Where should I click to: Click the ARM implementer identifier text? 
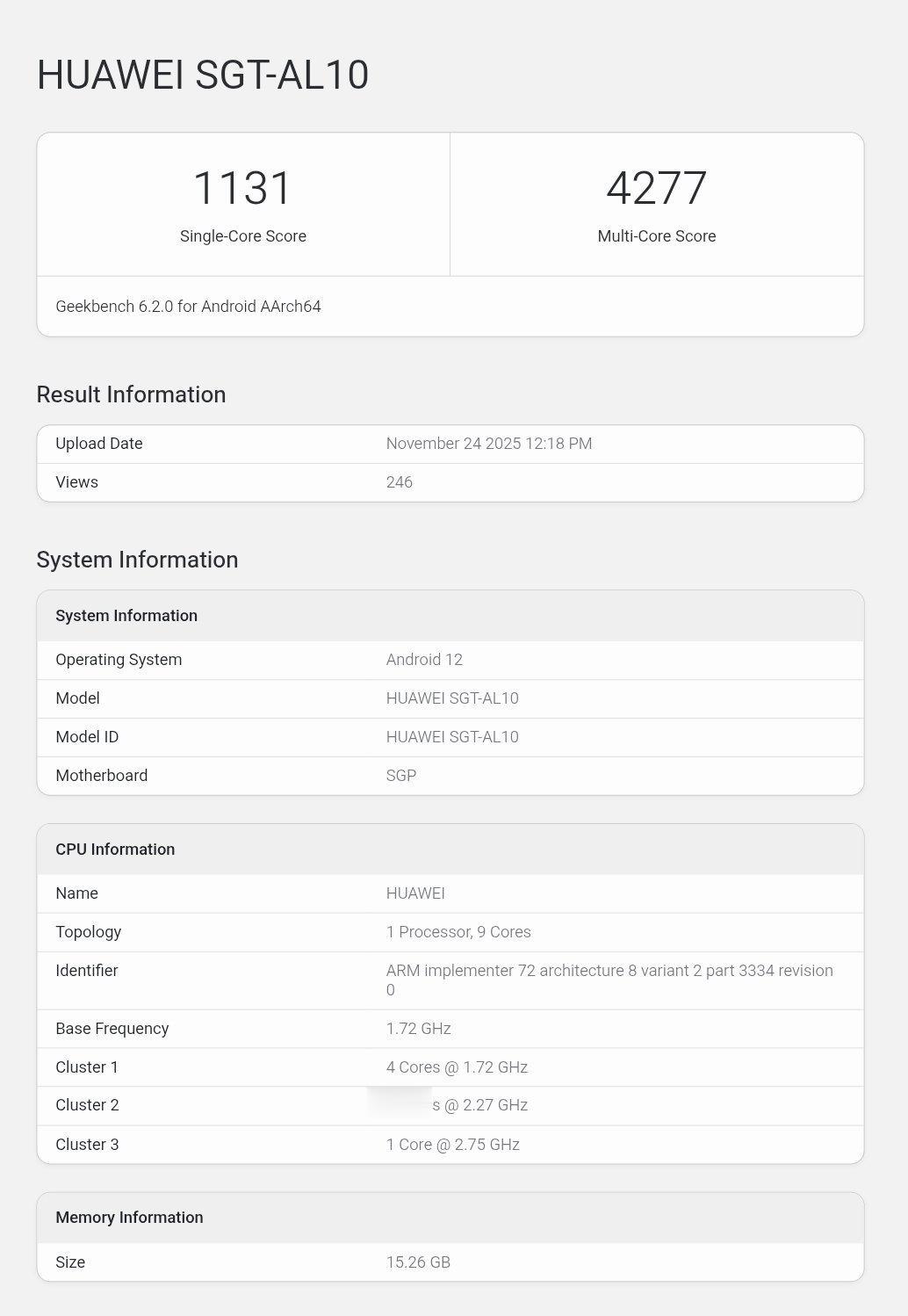pos(609,971)
